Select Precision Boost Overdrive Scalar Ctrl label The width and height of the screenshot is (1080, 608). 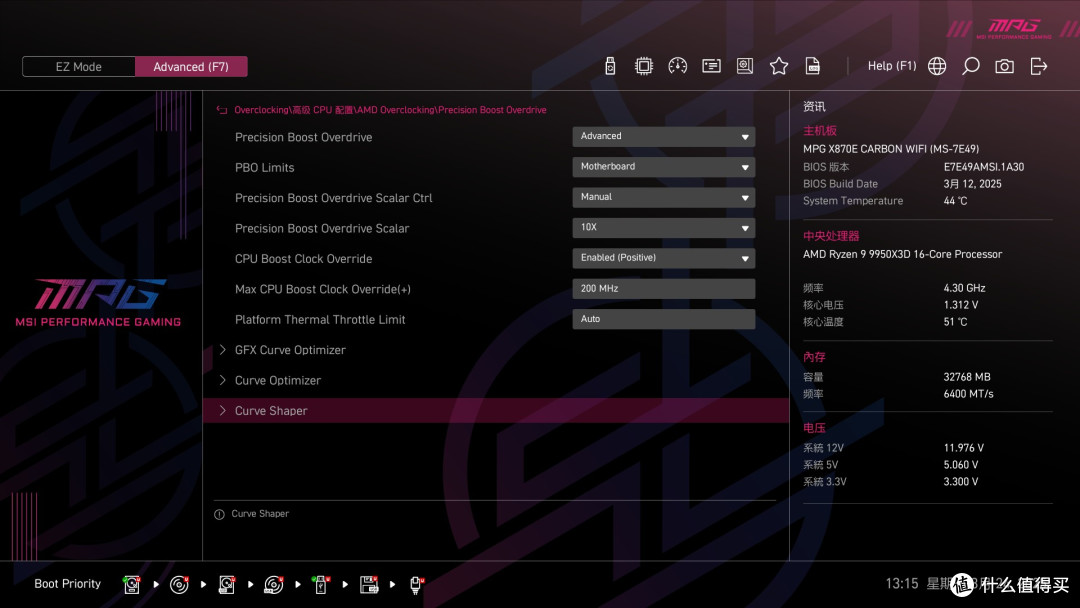pos(333,198)
